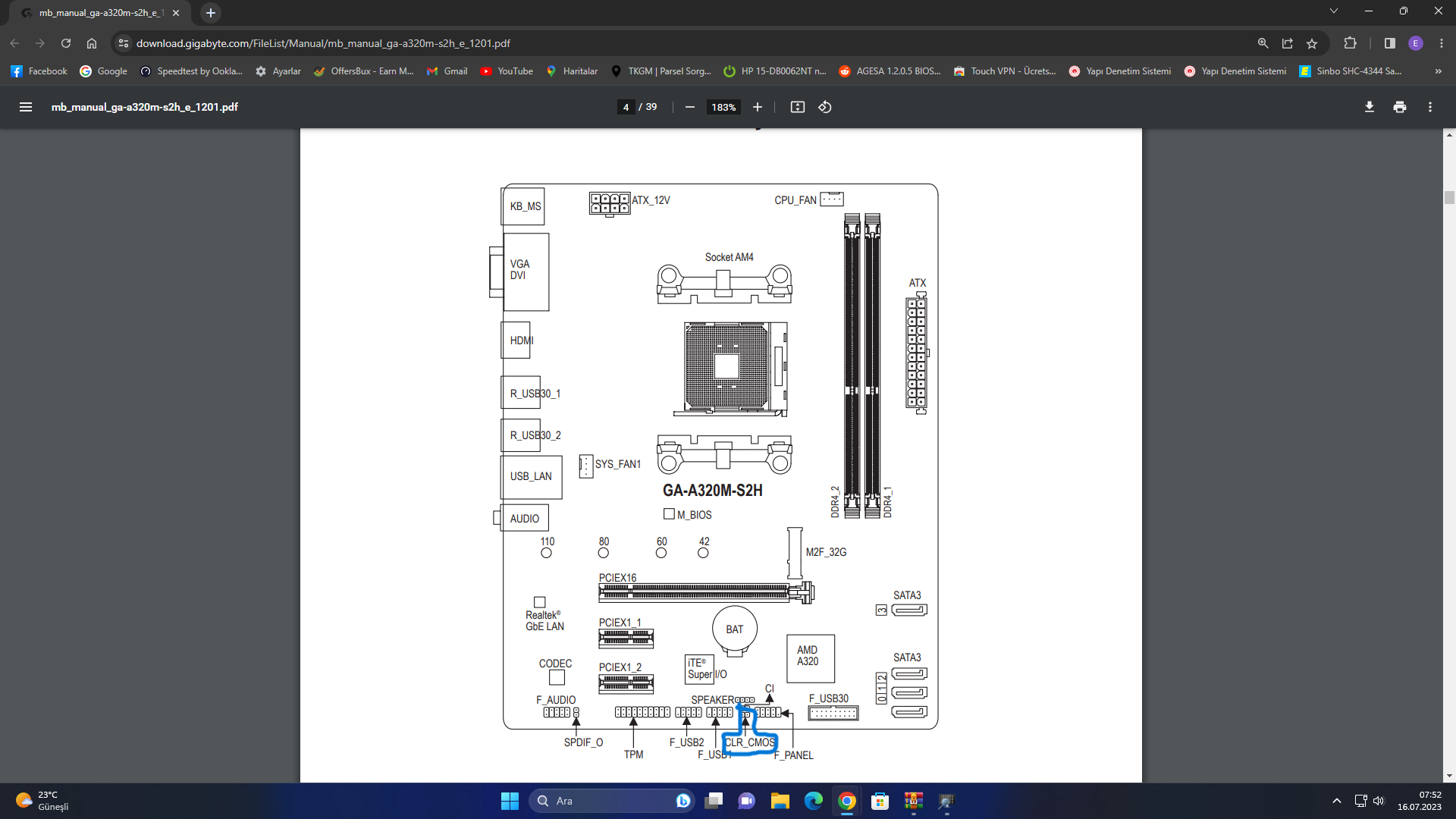Viewport: 1456px width, 819px height.
Task: Open File Explorer from the taskbar
Action: point(780,801)
